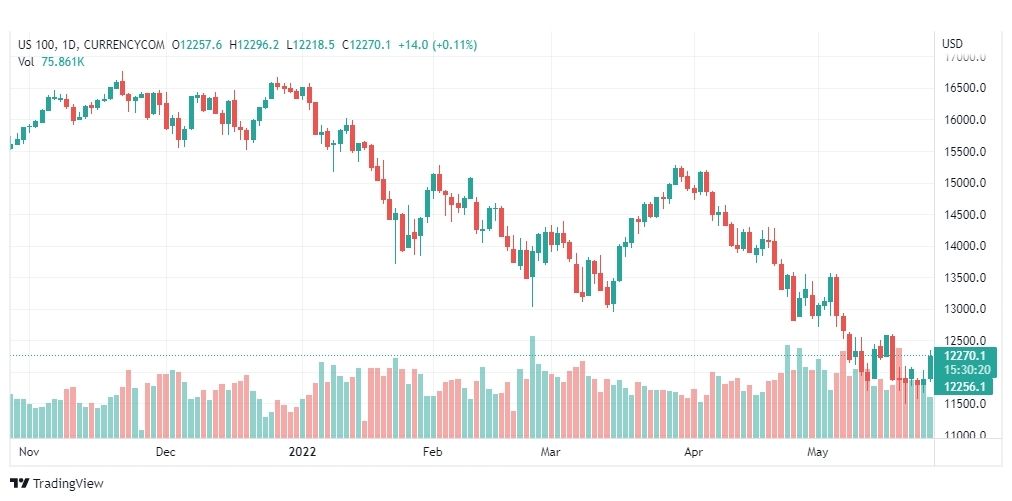
Task: Click the Vol 75.861K indicator label
Action: point(51,62)
